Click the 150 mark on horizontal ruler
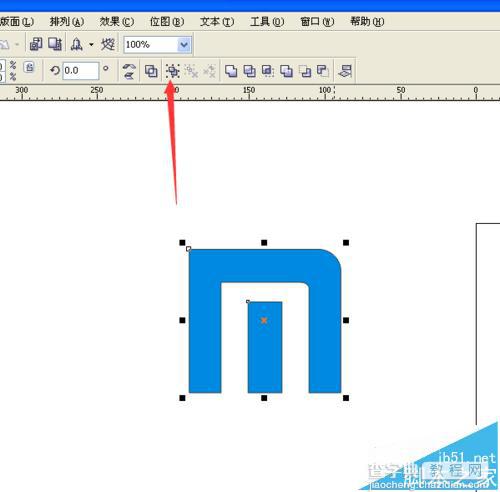Screen dimensions: 500x492 [249, 90]
